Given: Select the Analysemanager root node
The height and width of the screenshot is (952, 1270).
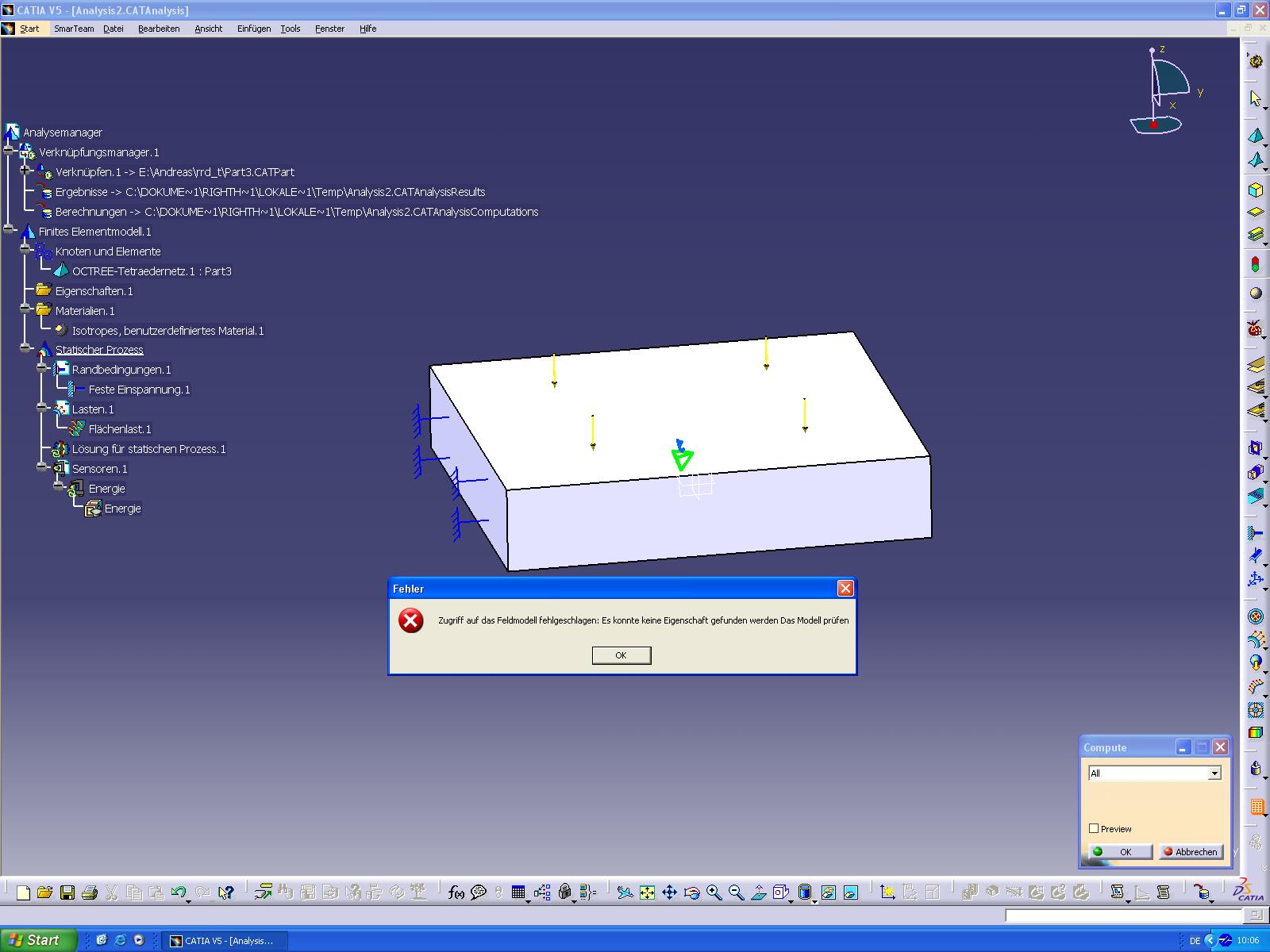Looking at the screenshot, I should point(63,132).
